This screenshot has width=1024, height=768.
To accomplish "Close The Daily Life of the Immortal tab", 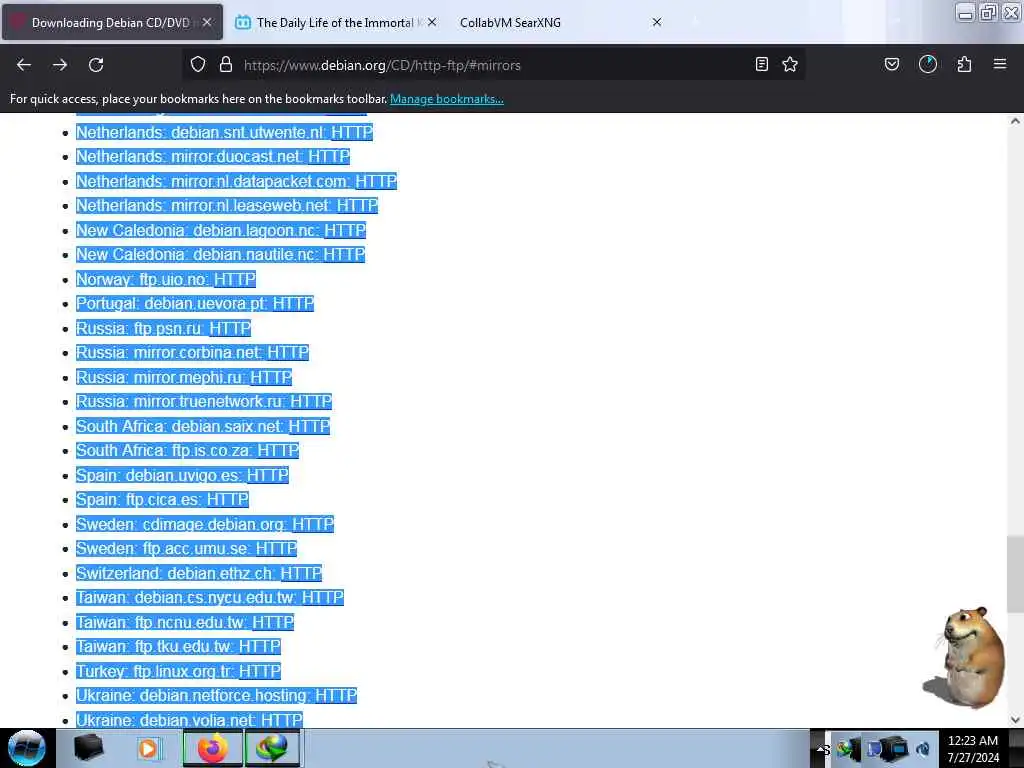I will pyautogui.click(x=432, y=22).
